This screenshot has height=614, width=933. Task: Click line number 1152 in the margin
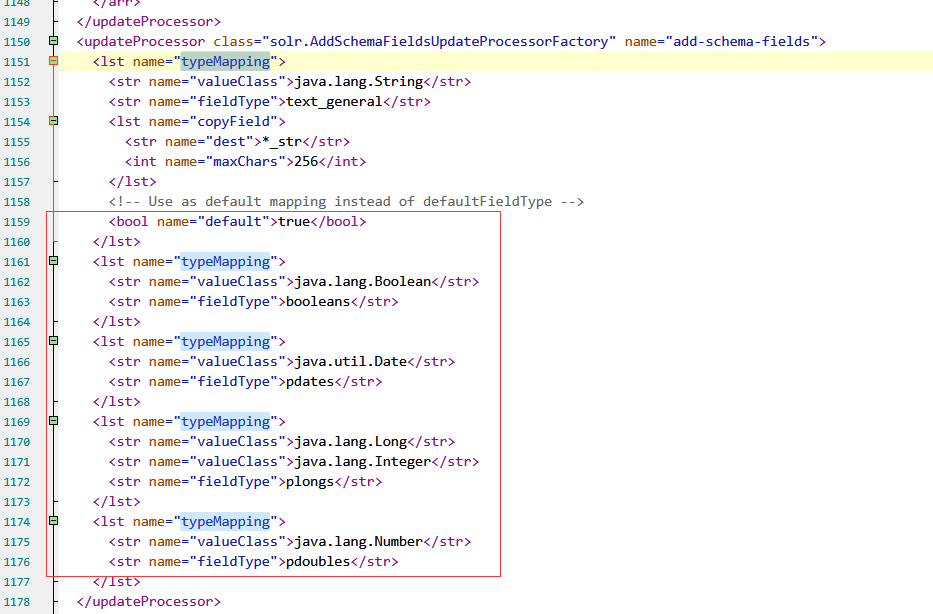click(17, 82)
